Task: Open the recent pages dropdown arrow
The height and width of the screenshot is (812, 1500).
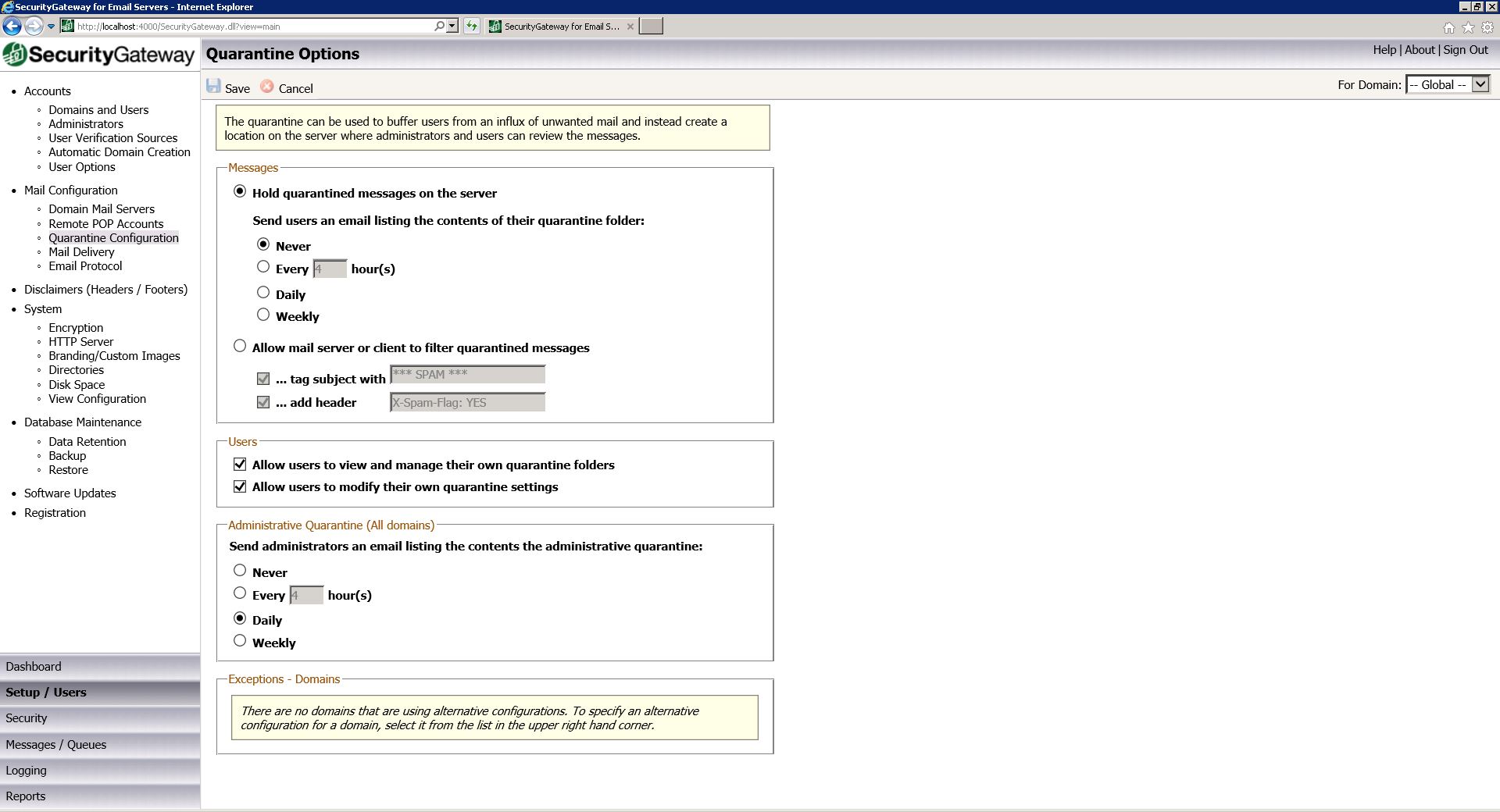Action: tap(52, 27)
